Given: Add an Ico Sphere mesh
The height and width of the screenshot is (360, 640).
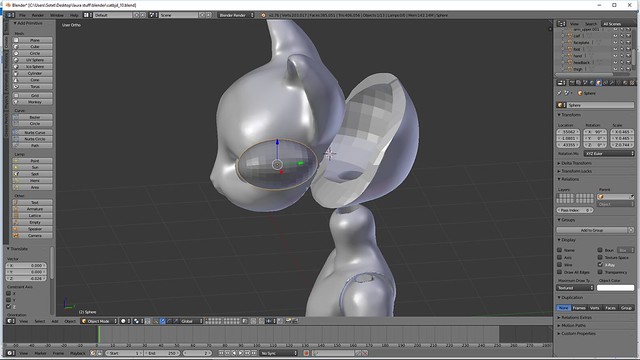Looking at the screenshot, I should click(32, 67).
